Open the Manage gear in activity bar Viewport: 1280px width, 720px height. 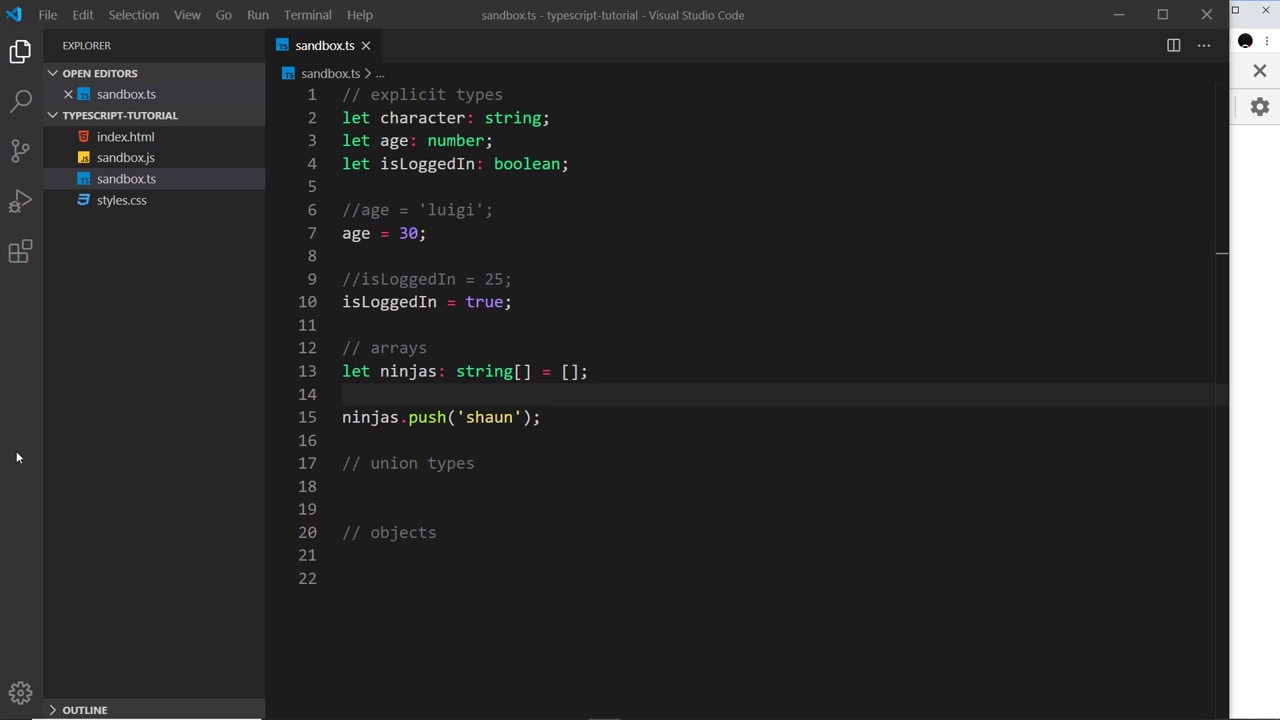[x=20, y=693]
